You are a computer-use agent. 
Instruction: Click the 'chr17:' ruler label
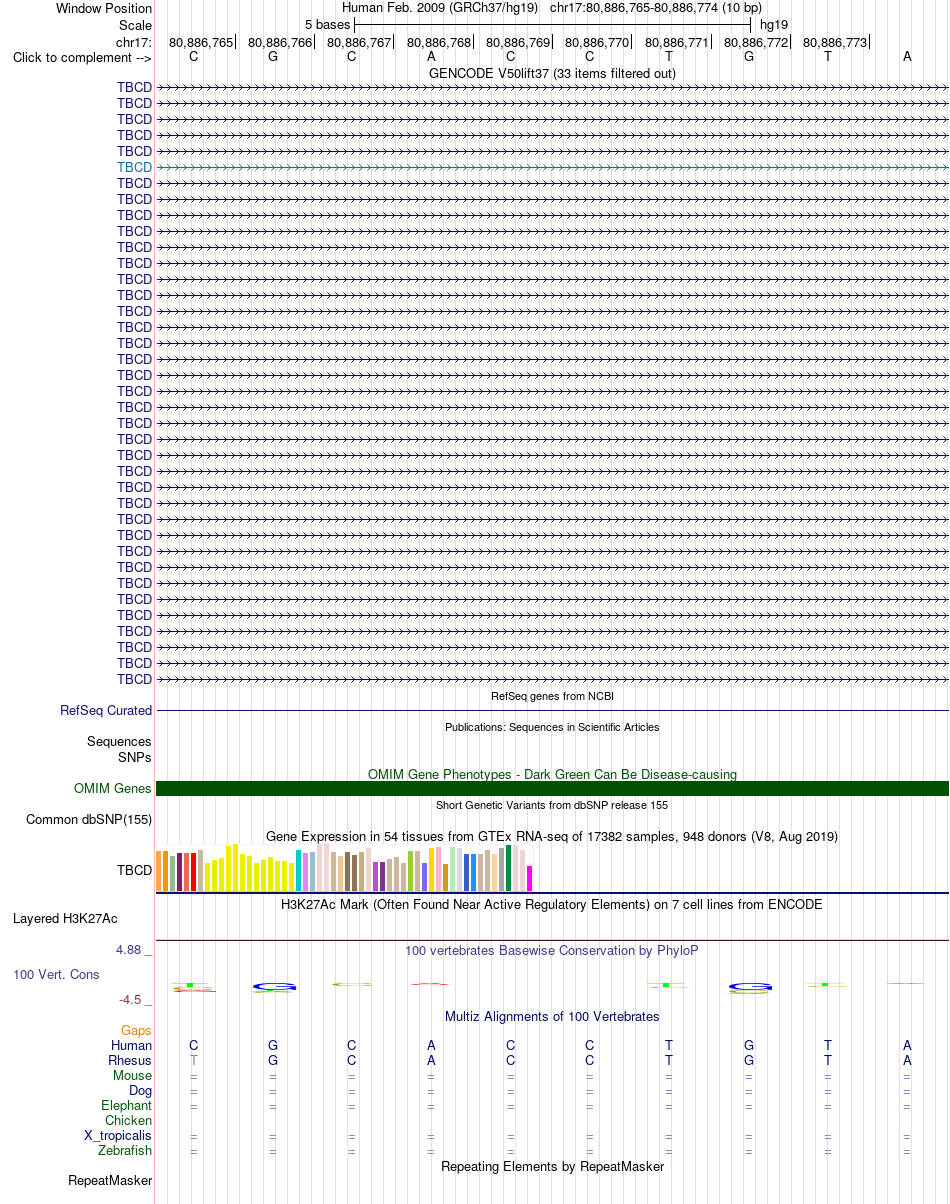(x=134, y=43)
